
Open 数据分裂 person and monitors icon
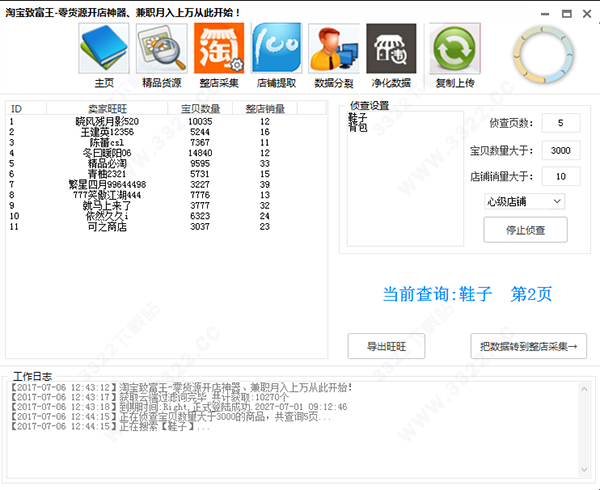(334, 48)
